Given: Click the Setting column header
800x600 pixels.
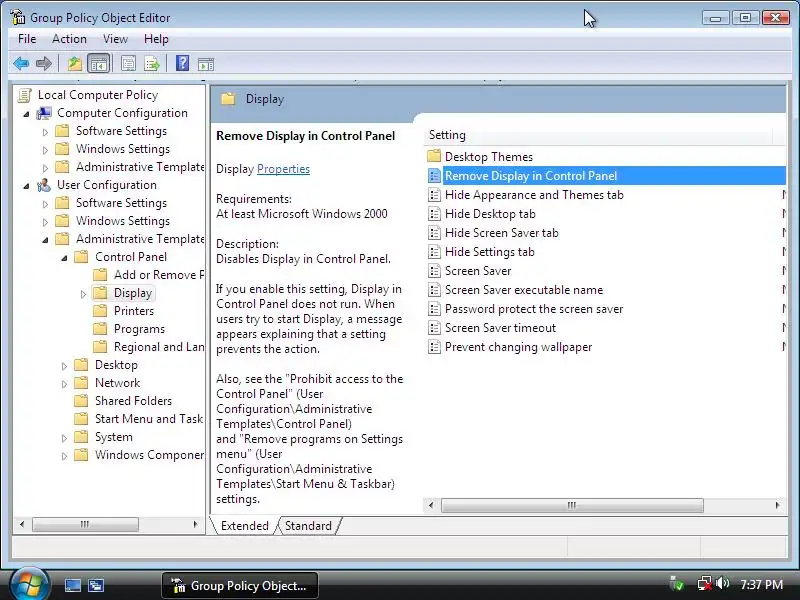Looking at the screenshot, I should point(598,135).
